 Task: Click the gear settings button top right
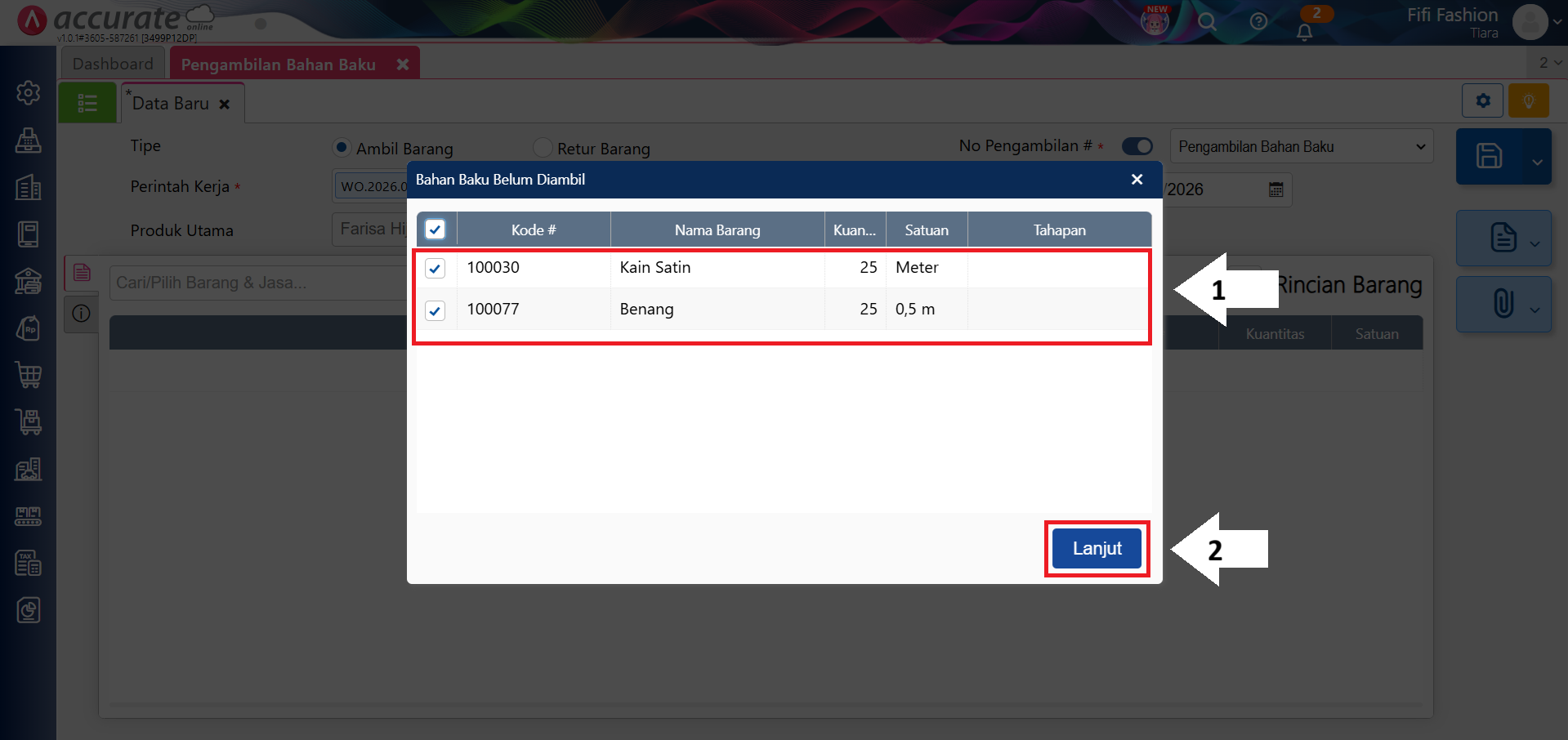pos(1482,101)
